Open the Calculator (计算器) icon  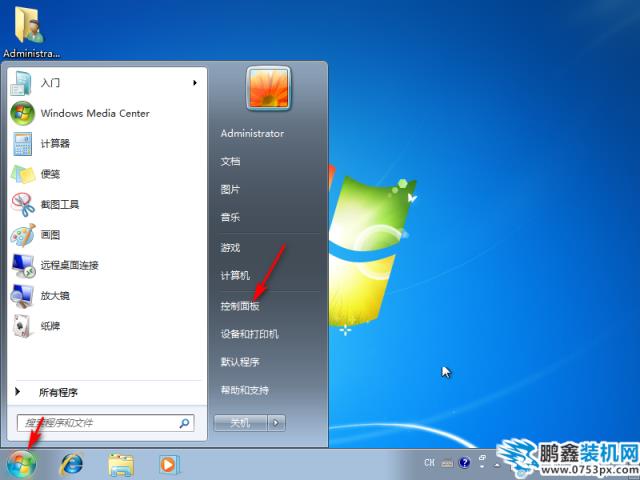pyautogui.click(x=22, y=144)
